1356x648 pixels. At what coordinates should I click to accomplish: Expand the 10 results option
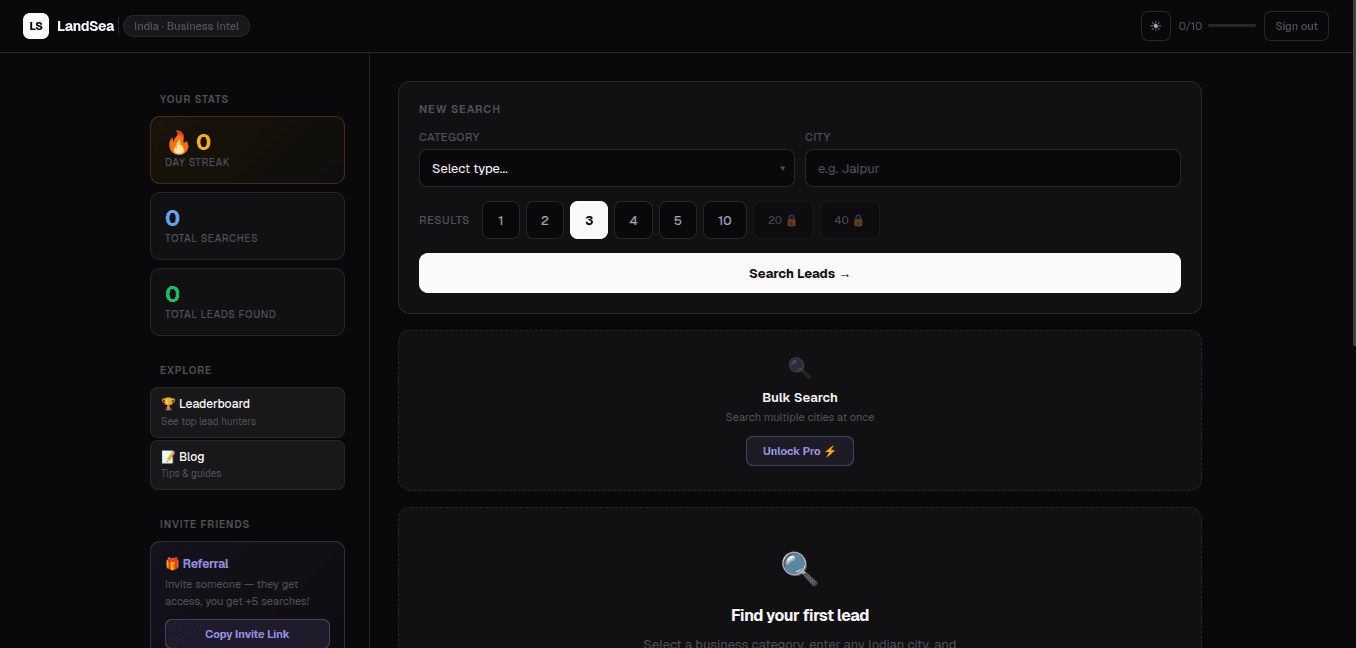pyautogui.click(x=724, y=219)
